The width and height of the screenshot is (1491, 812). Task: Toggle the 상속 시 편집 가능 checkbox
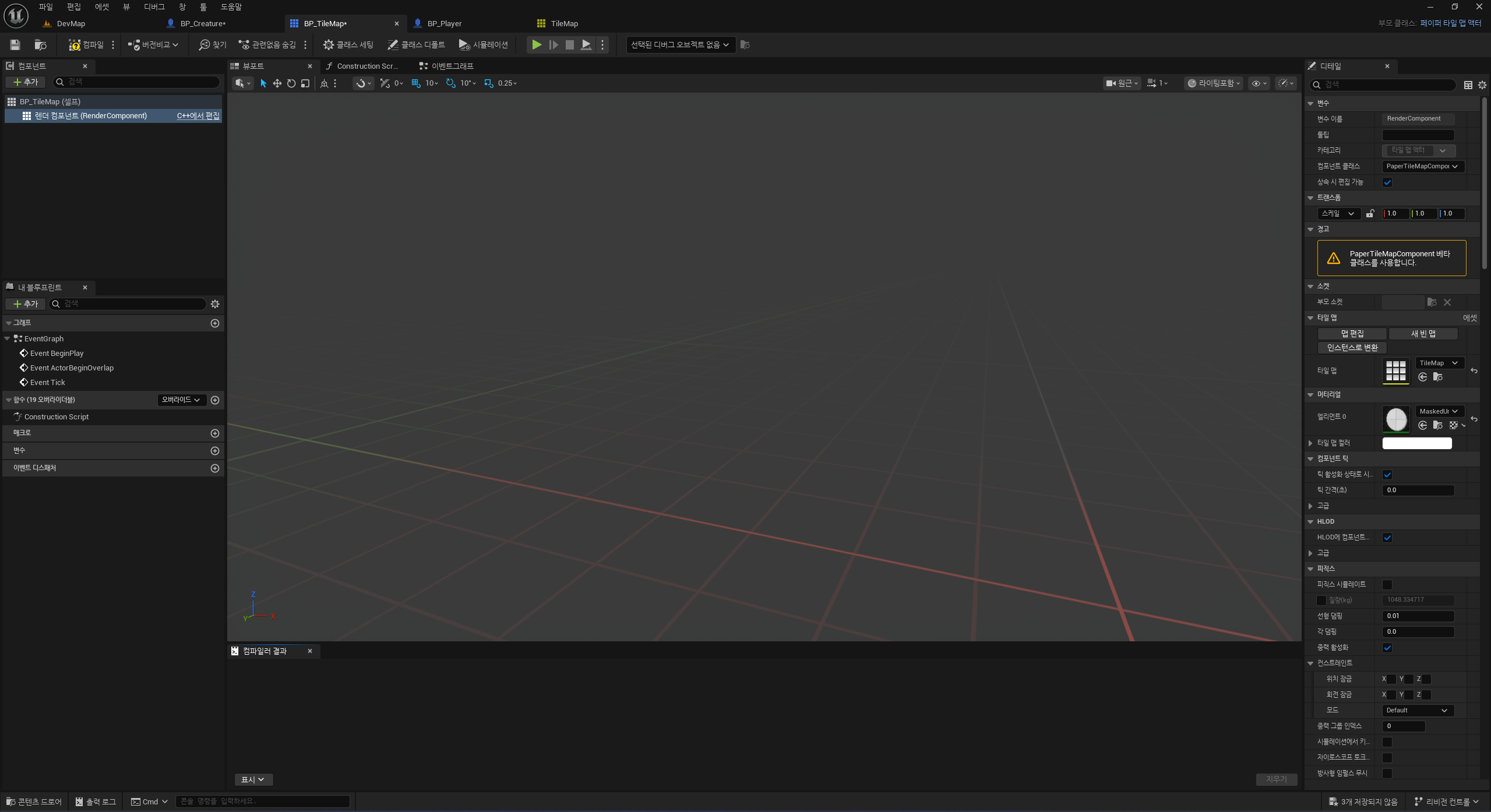coord(1387,182)
